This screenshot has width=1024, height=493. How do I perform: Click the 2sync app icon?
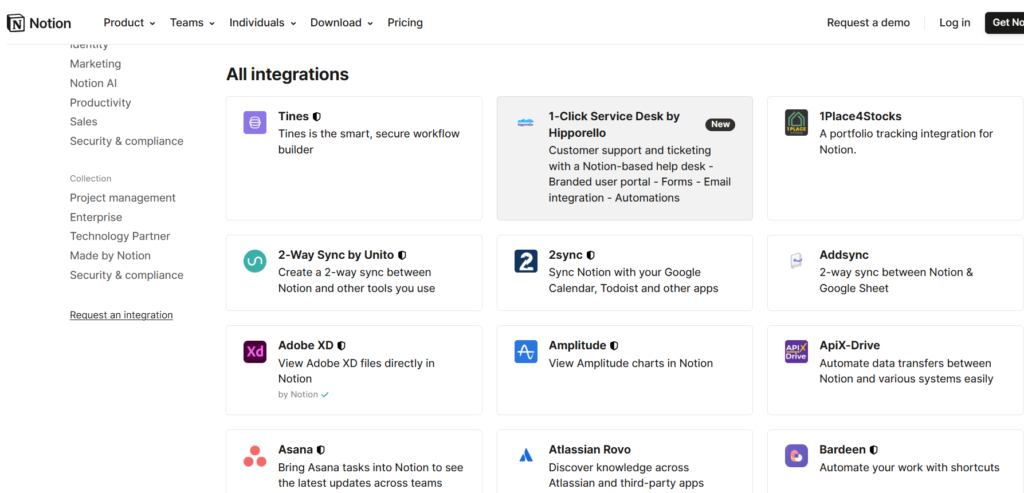point(525,261)
